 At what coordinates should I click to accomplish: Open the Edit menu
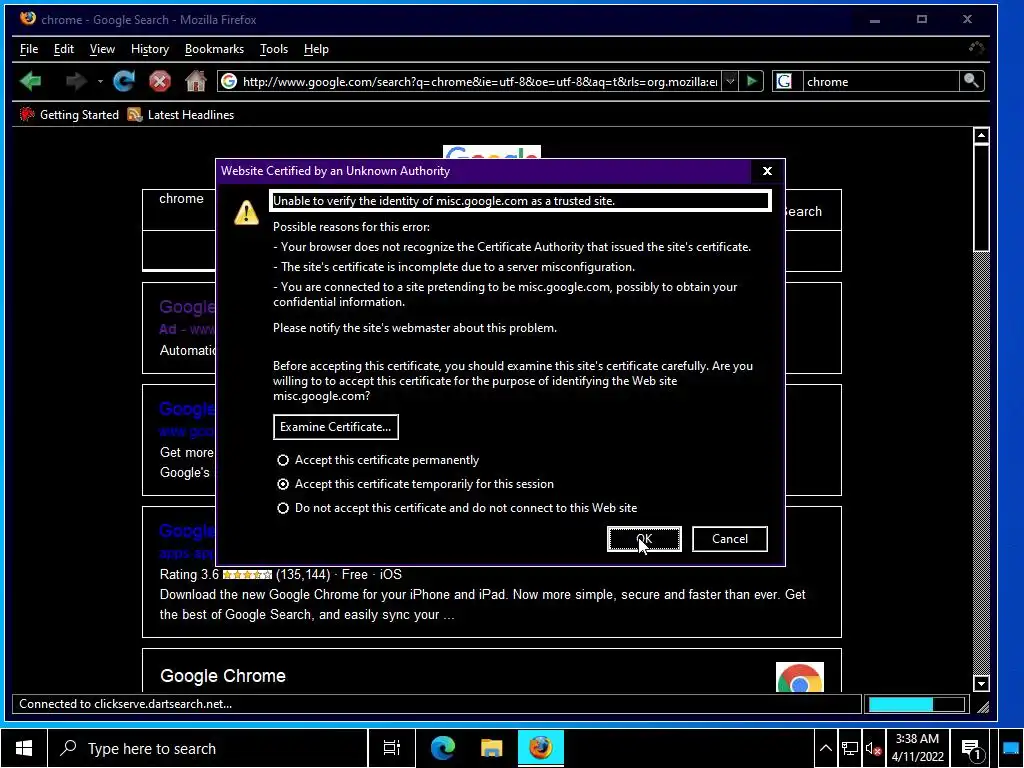pos(63,49)
